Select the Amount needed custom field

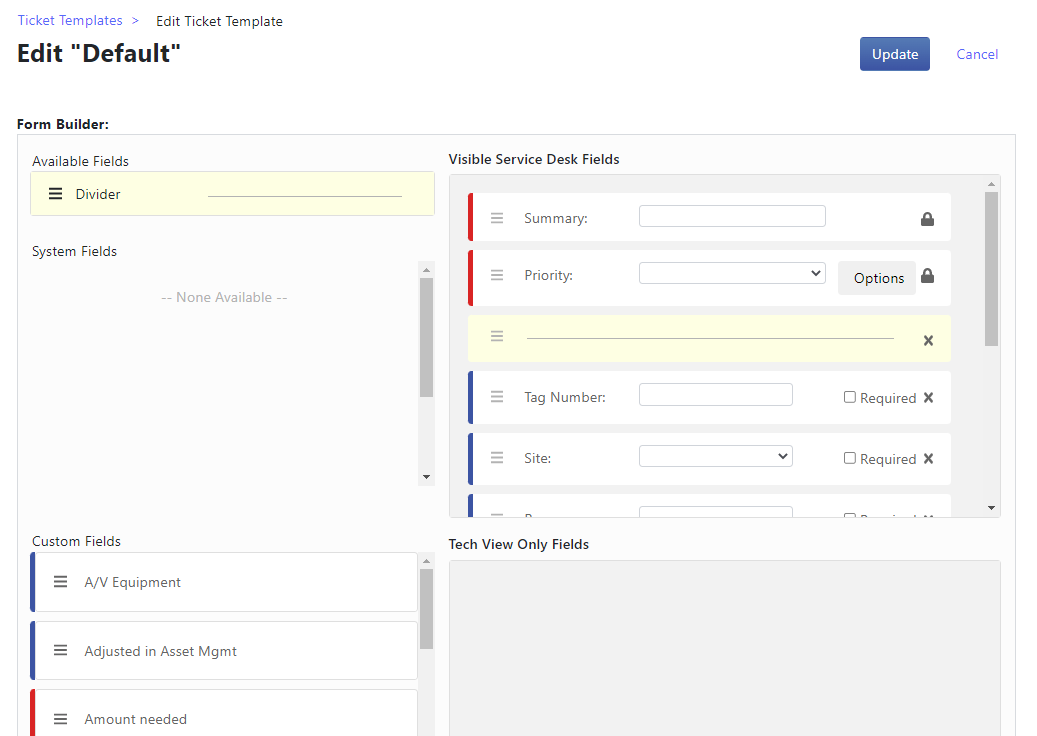coord(224,713)
